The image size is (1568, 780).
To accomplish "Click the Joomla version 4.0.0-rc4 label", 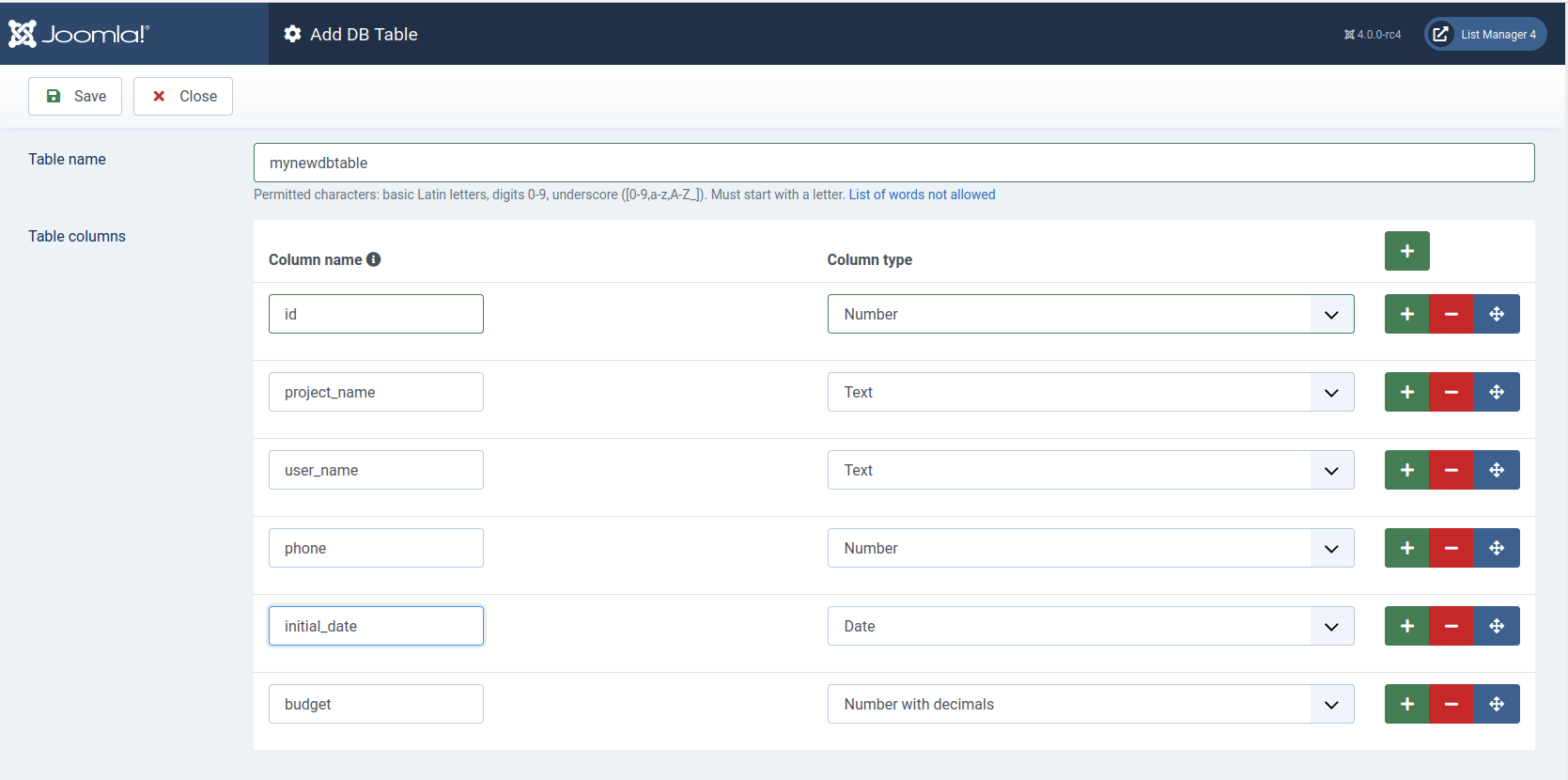I will click(1373, 35).
